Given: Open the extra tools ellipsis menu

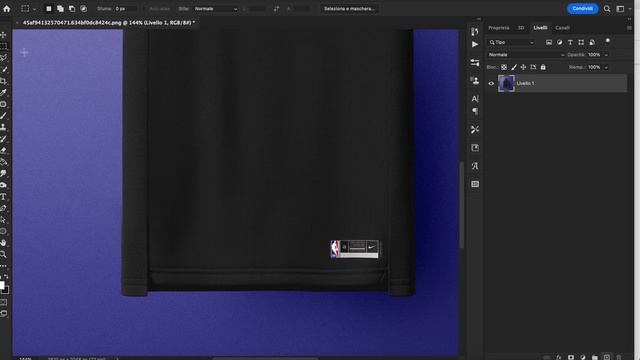Looking at the screenshot, I should [4, 266].
